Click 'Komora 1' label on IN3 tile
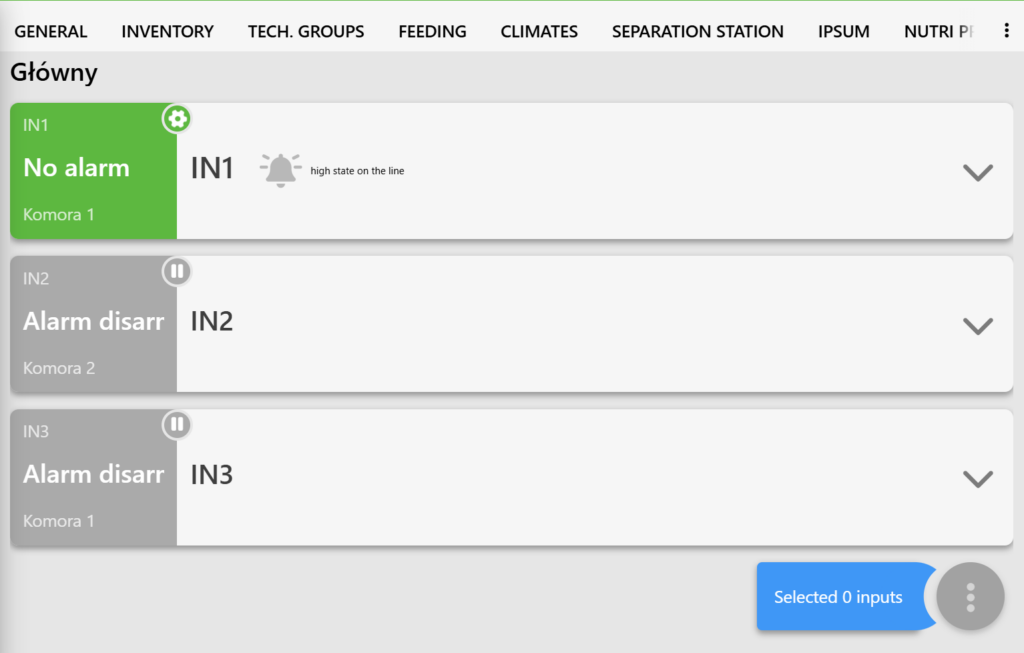Viewport: 1024px width, 653px height. tap(59, 521)
